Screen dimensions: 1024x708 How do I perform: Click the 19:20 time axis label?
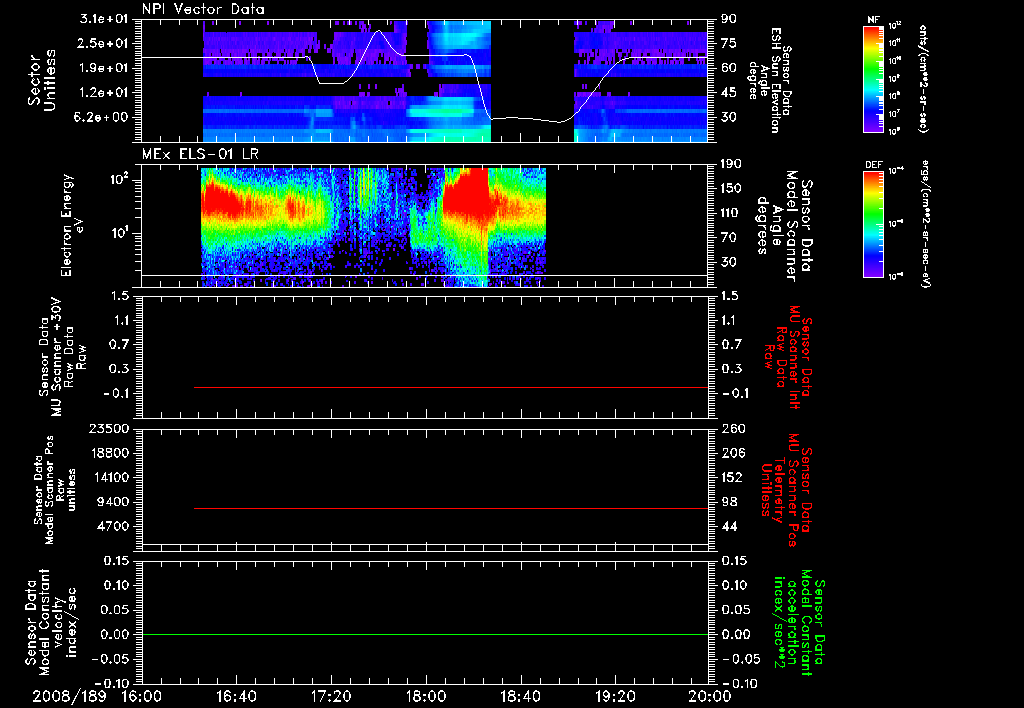click(x=615, y=696)
